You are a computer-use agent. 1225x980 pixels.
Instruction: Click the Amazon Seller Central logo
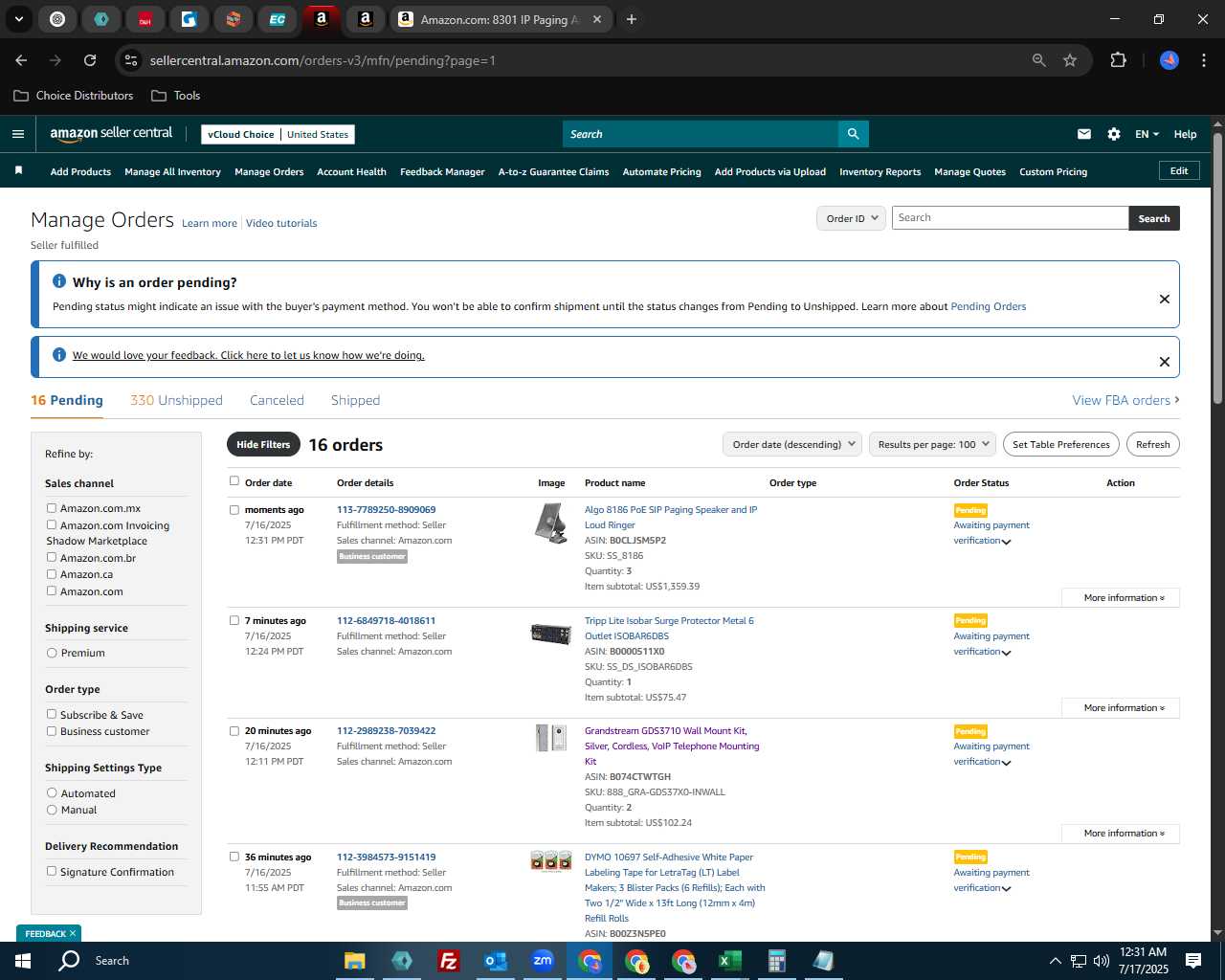point(111,134)
